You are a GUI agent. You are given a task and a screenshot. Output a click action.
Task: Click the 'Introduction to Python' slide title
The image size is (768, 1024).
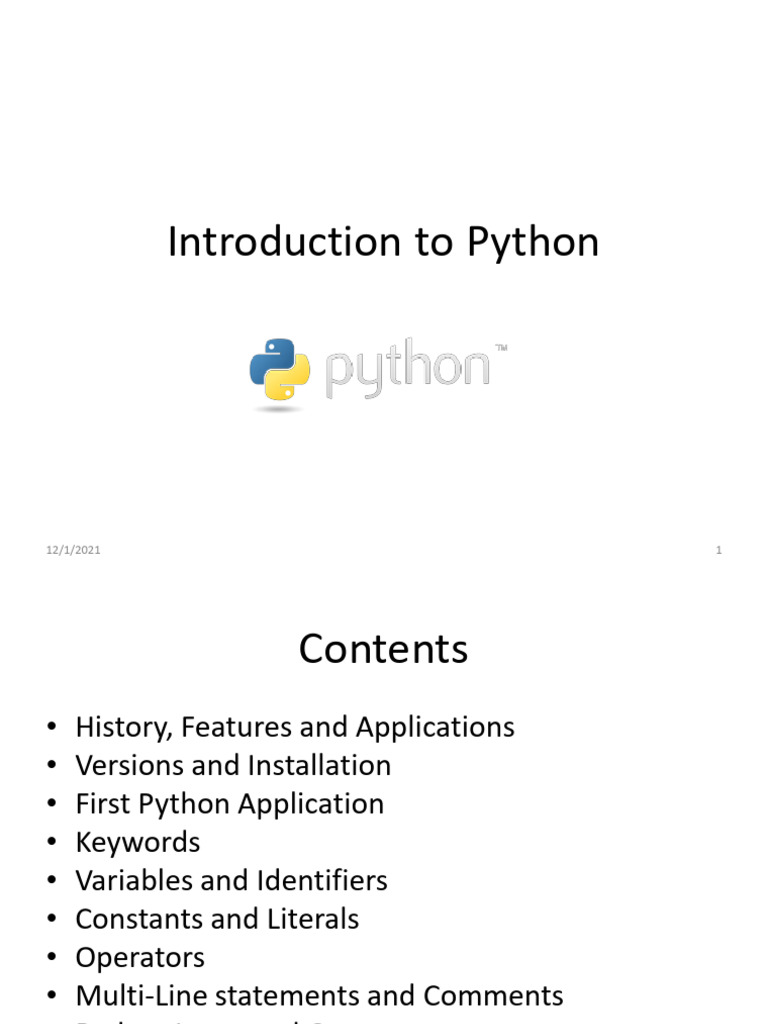[x=383, y=243]
